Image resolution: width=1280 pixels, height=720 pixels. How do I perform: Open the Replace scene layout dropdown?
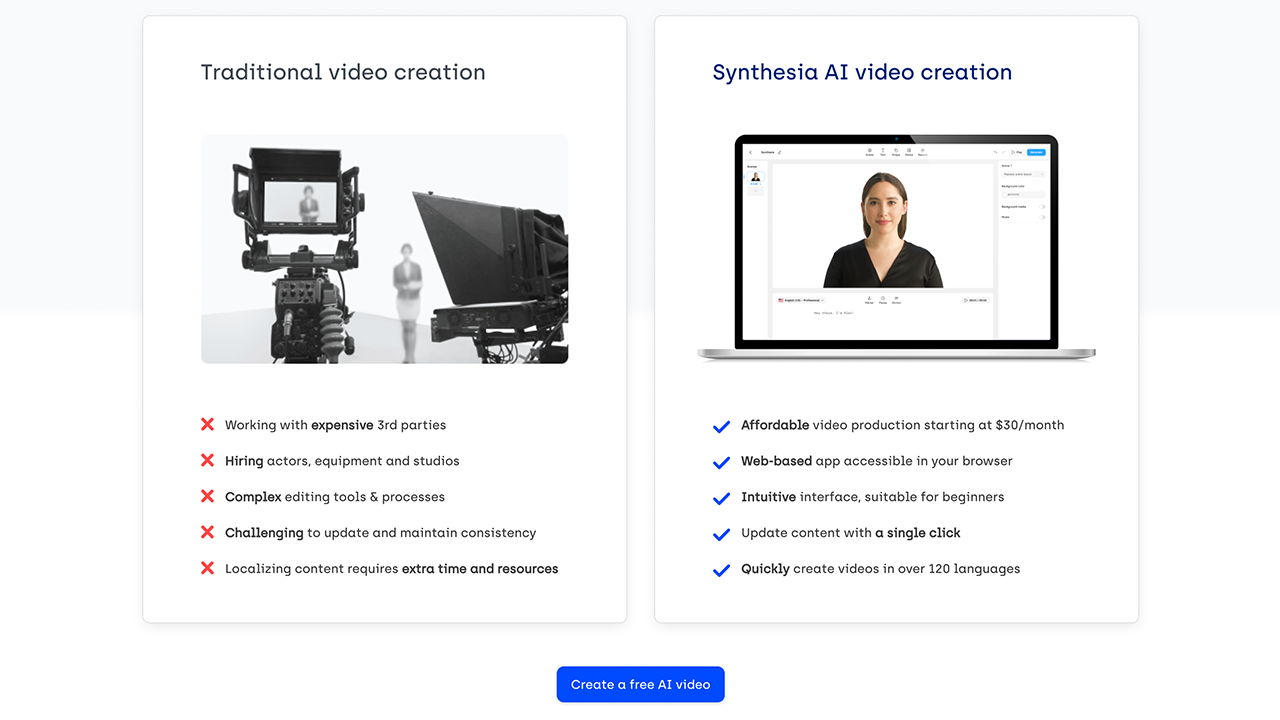pos(1022,175)
